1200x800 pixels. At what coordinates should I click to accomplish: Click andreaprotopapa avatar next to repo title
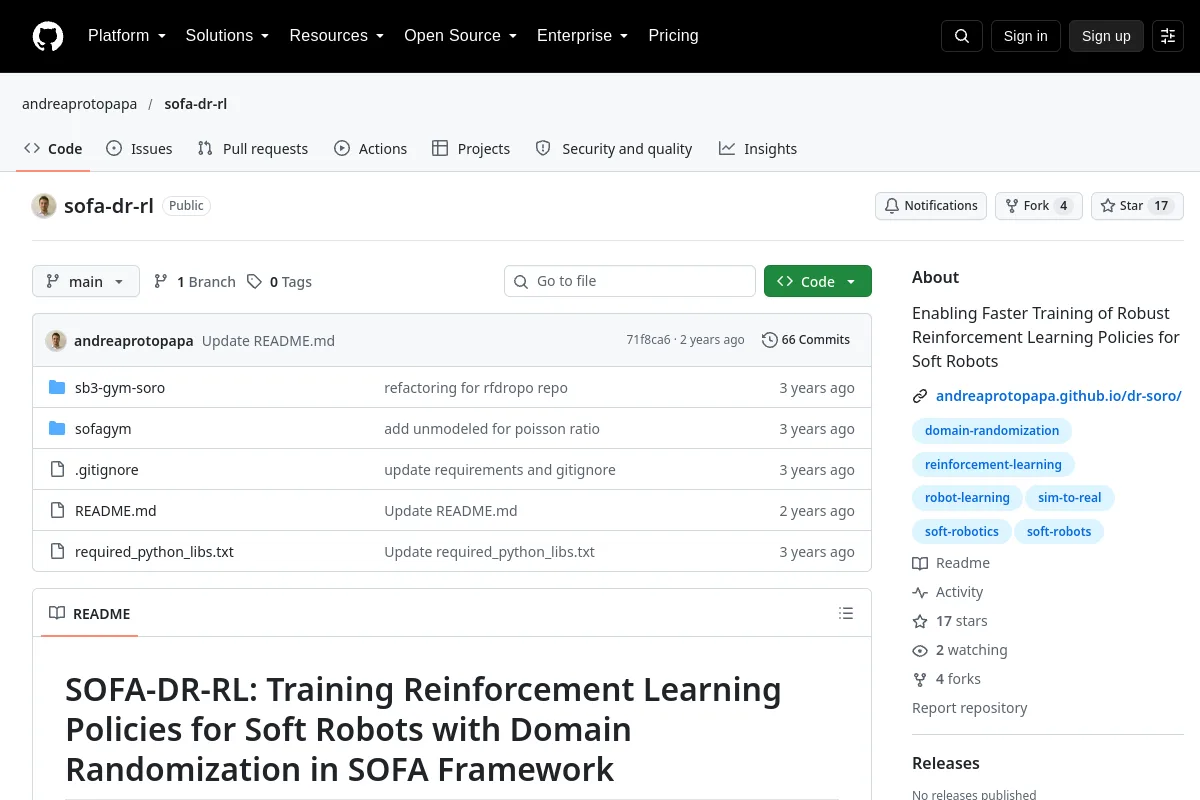[44, 206]
